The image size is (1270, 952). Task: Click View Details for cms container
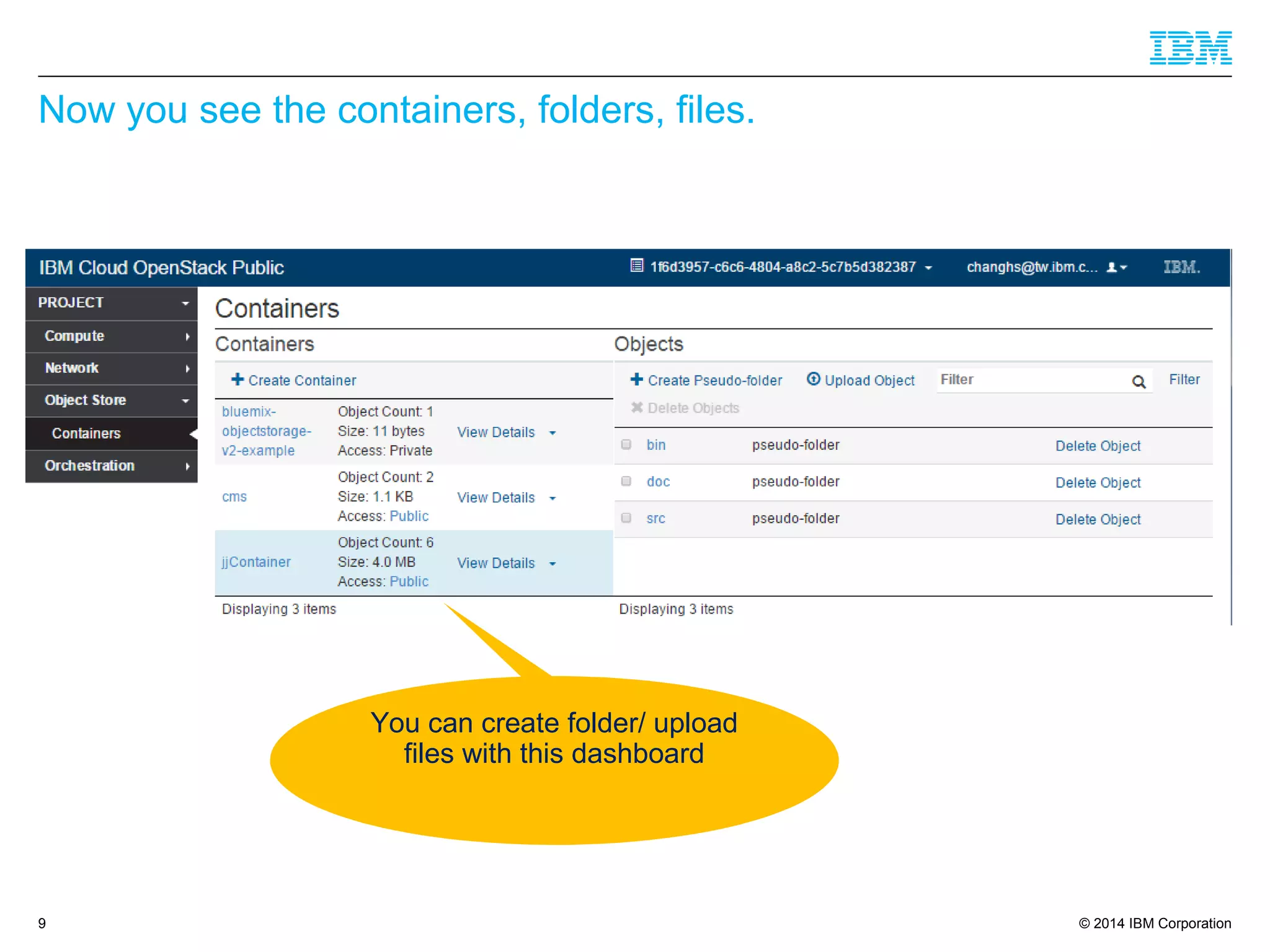pos(496,498)
